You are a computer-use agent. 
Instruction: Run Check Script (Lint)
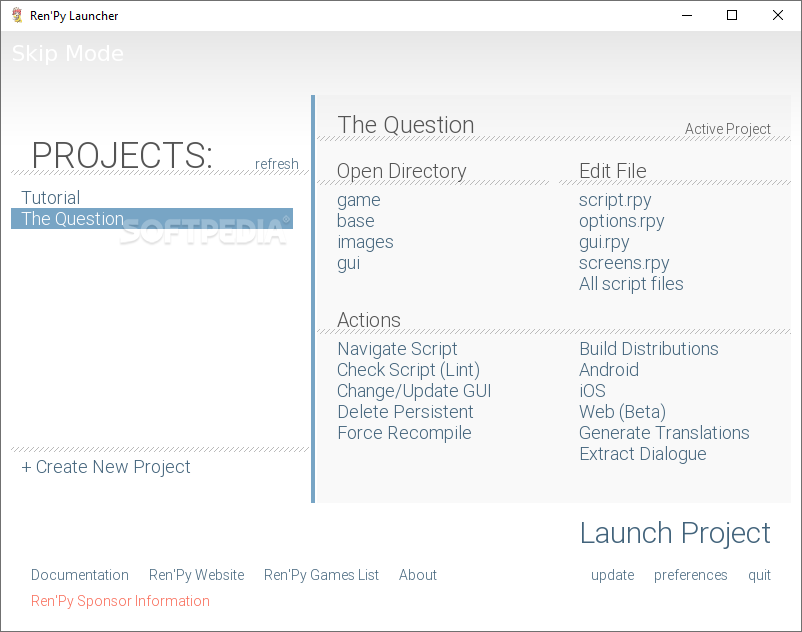click(x=408, y=370)
